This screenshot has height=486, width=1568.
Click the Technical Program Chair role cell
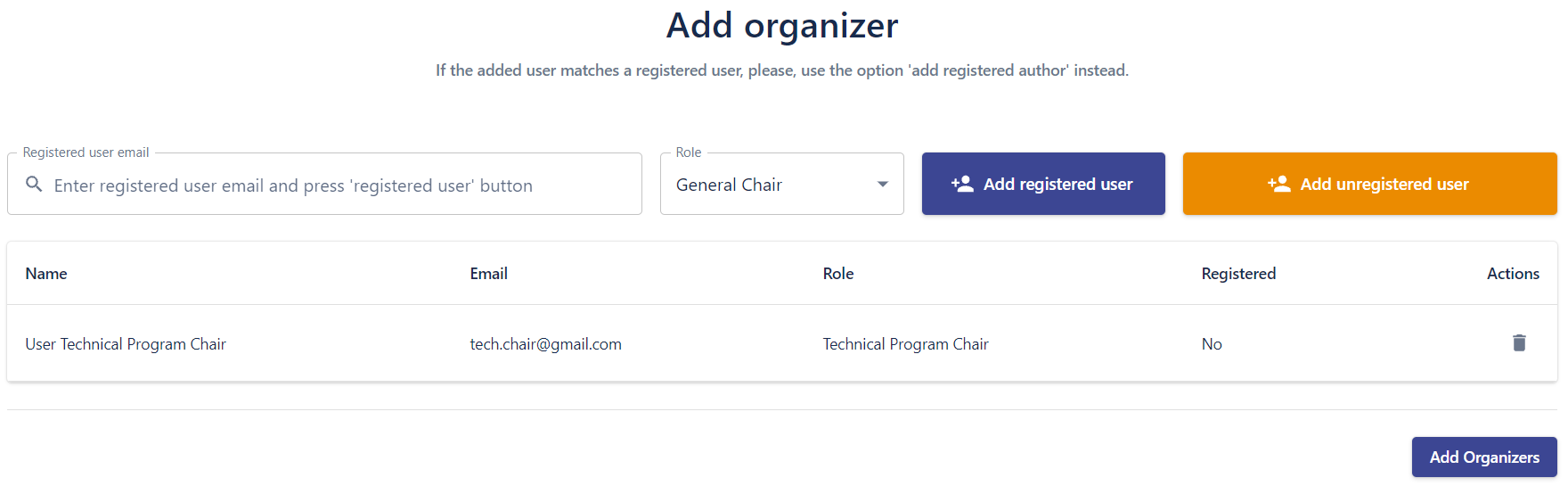pyautogui.click(x=905, y=344)
